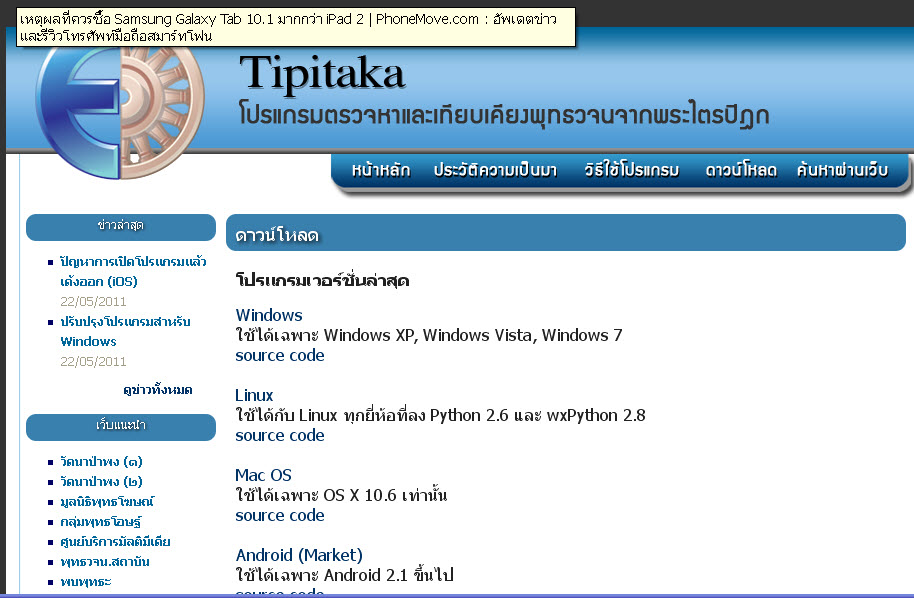
Task: Download the Mac OS version
Action: click(x=263, y=475)
